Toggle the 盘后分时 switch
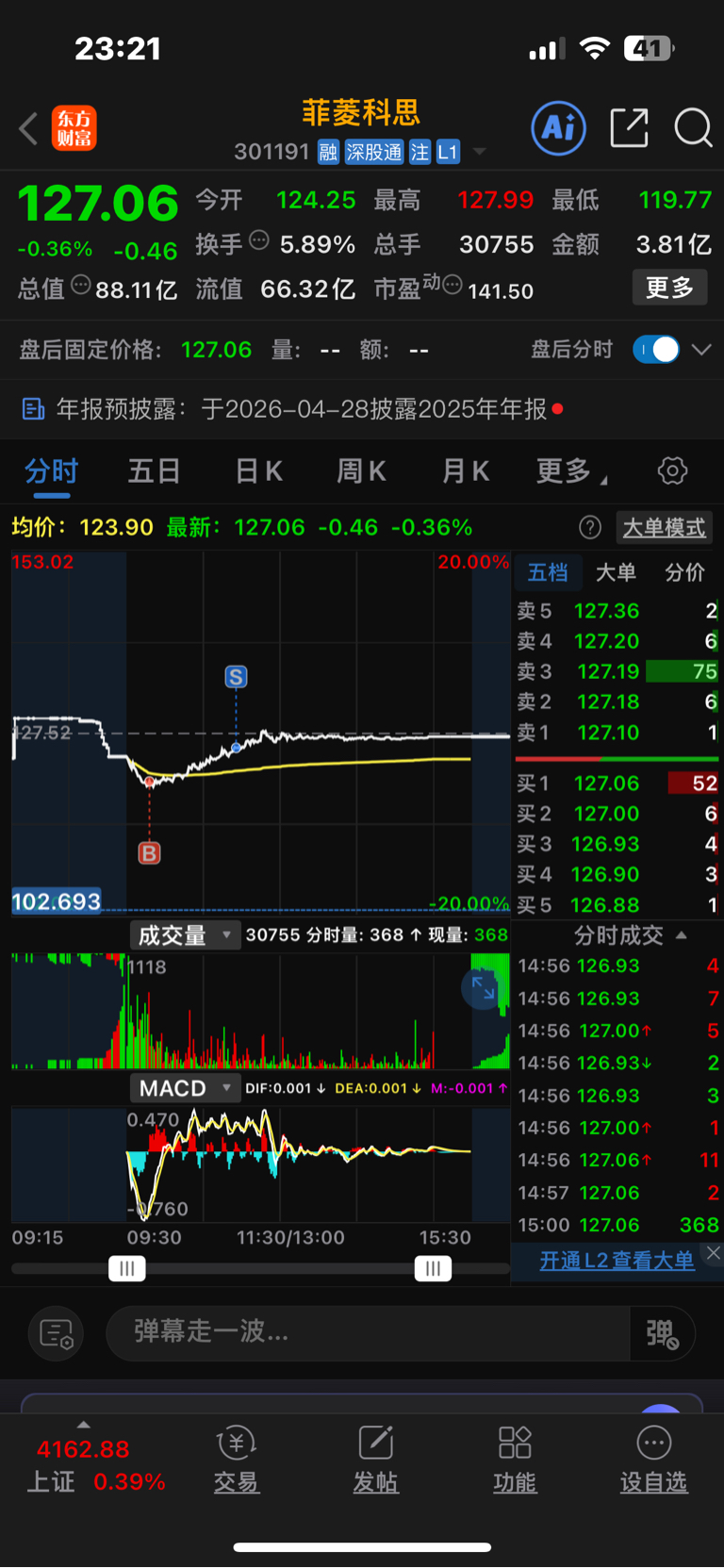This screenshot has width=724, height=1568. coord(655,349)
